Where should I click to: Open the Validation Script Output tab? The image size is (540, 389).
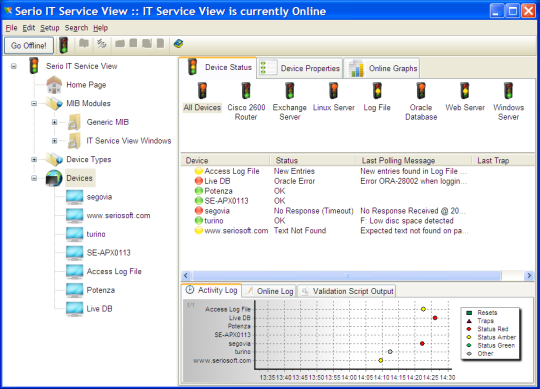tap(347, 291)
